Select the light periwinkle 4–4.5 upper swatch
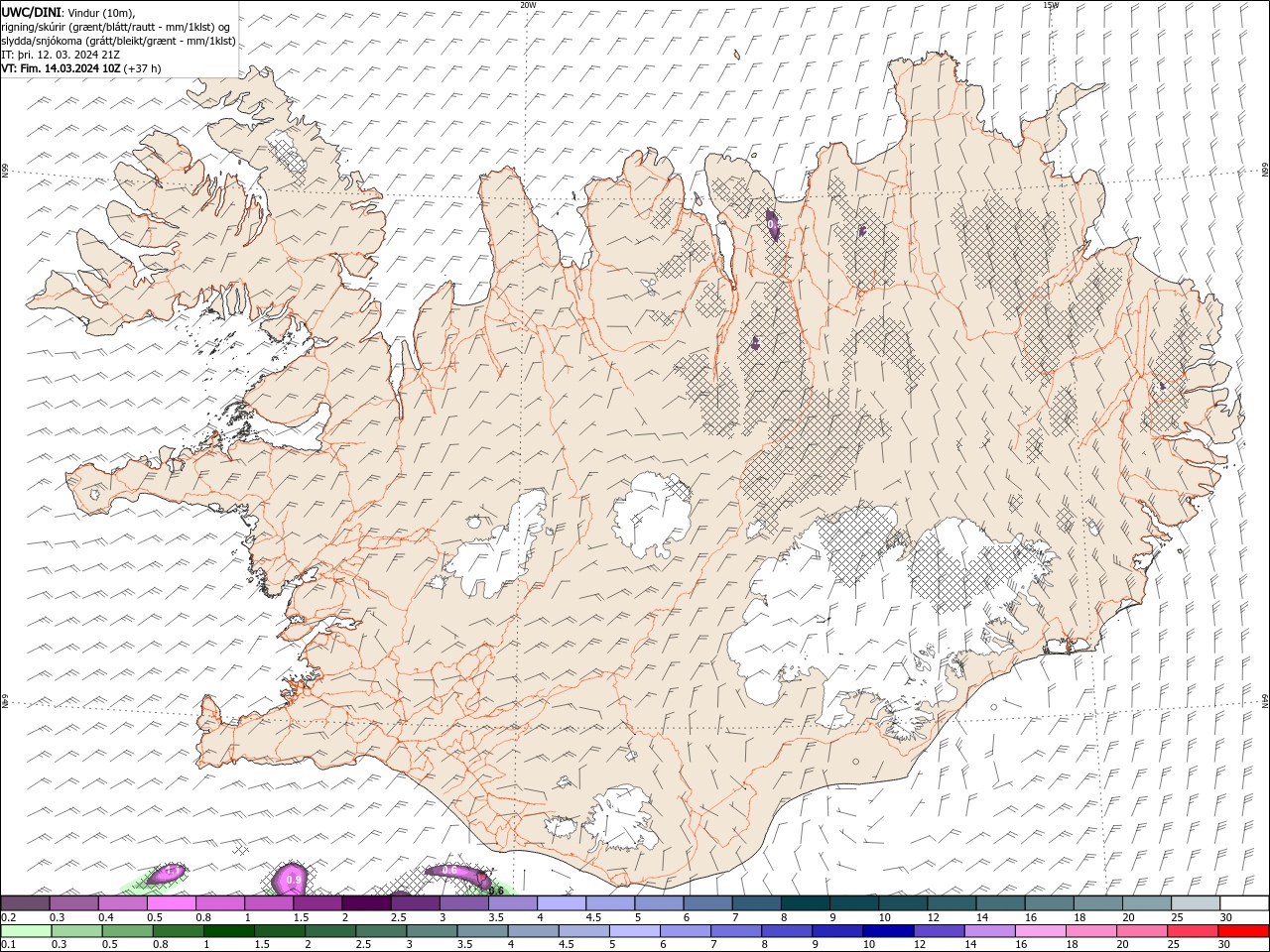The height and width of the screenshot is (952, 1270). pos(561,903)
